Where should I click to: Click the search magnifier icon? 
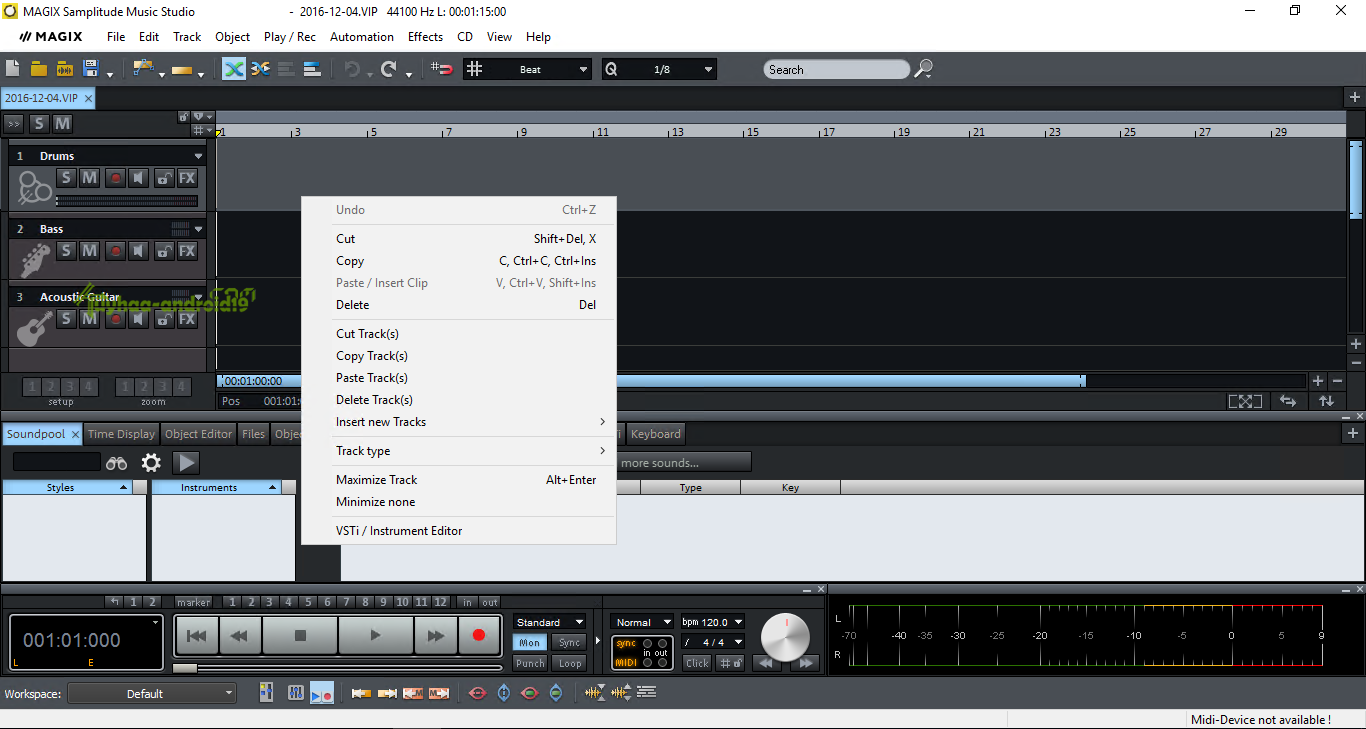tap(924, 69)
